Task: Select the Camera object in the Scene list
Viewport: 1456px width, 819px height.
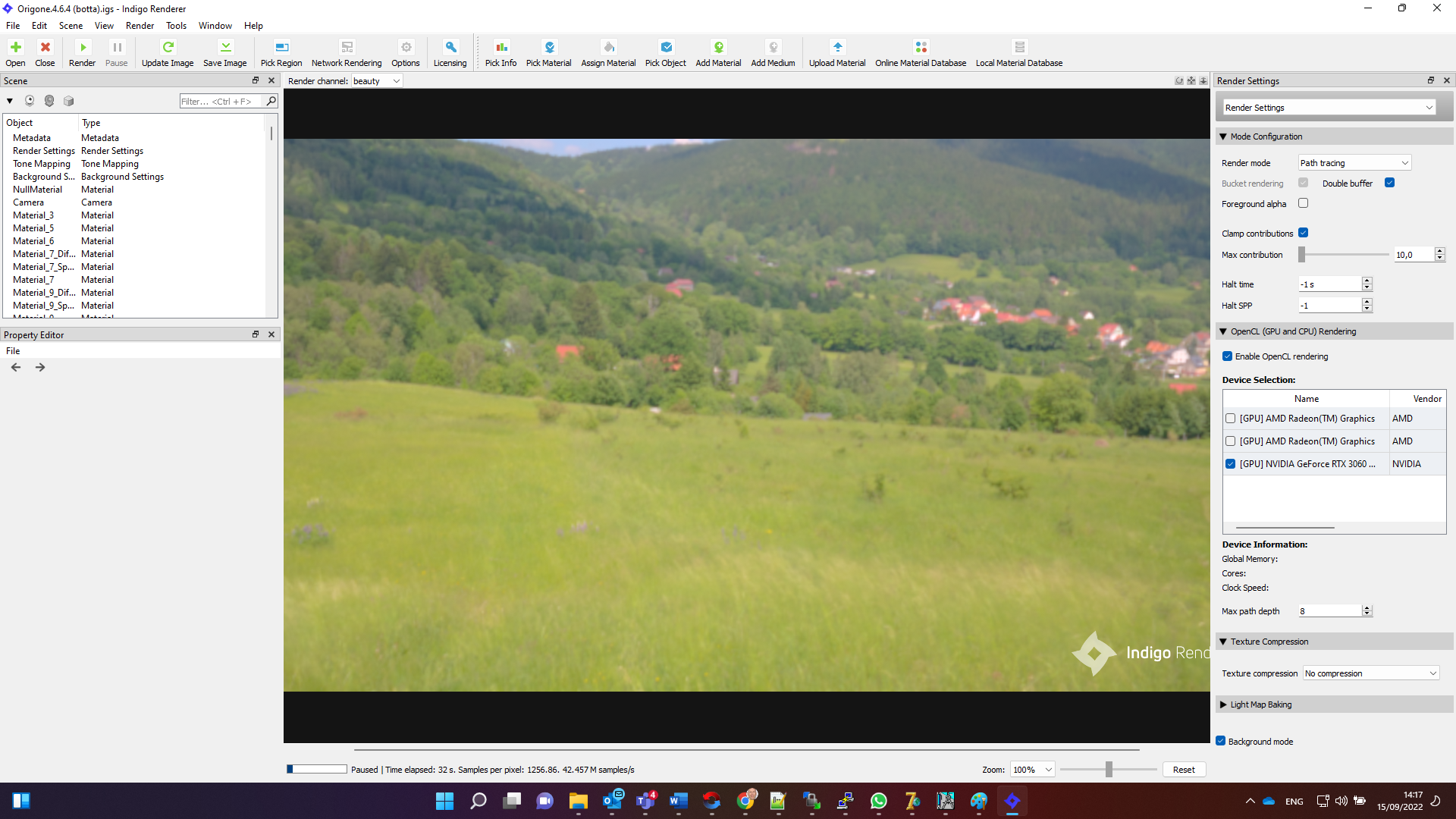Action: [x=29, y=202]
